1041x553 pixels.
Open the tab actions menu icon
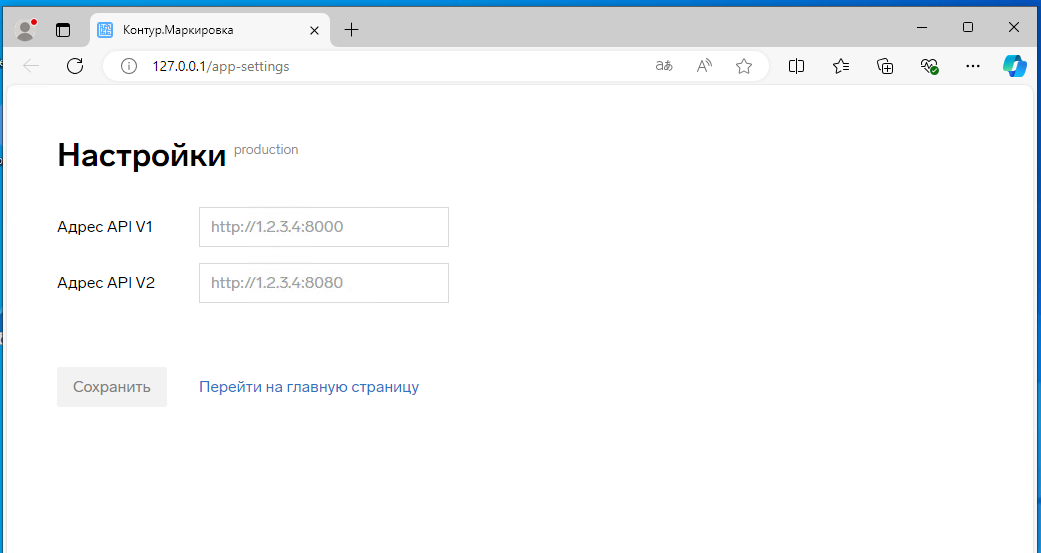point(63,30)
